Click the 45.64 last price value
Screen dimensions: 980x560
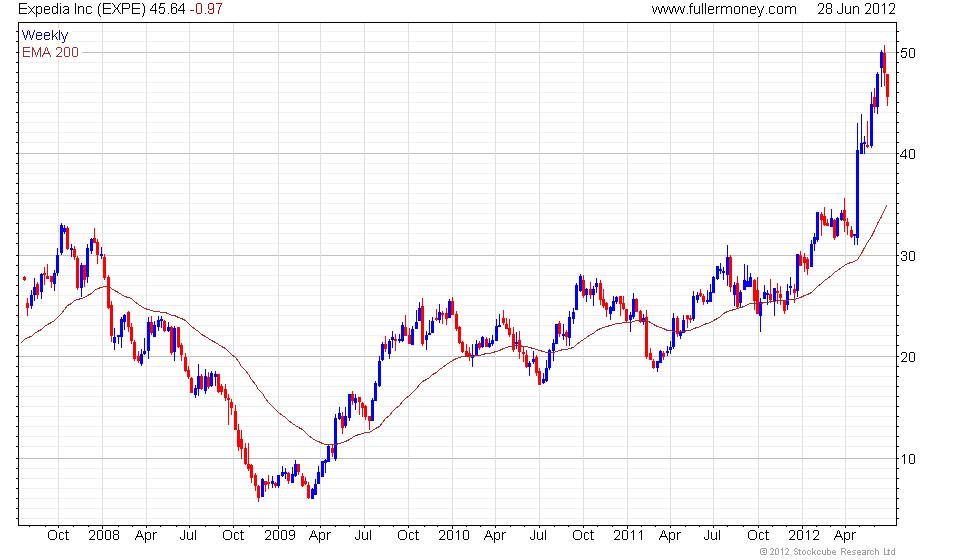coord(167,9)
